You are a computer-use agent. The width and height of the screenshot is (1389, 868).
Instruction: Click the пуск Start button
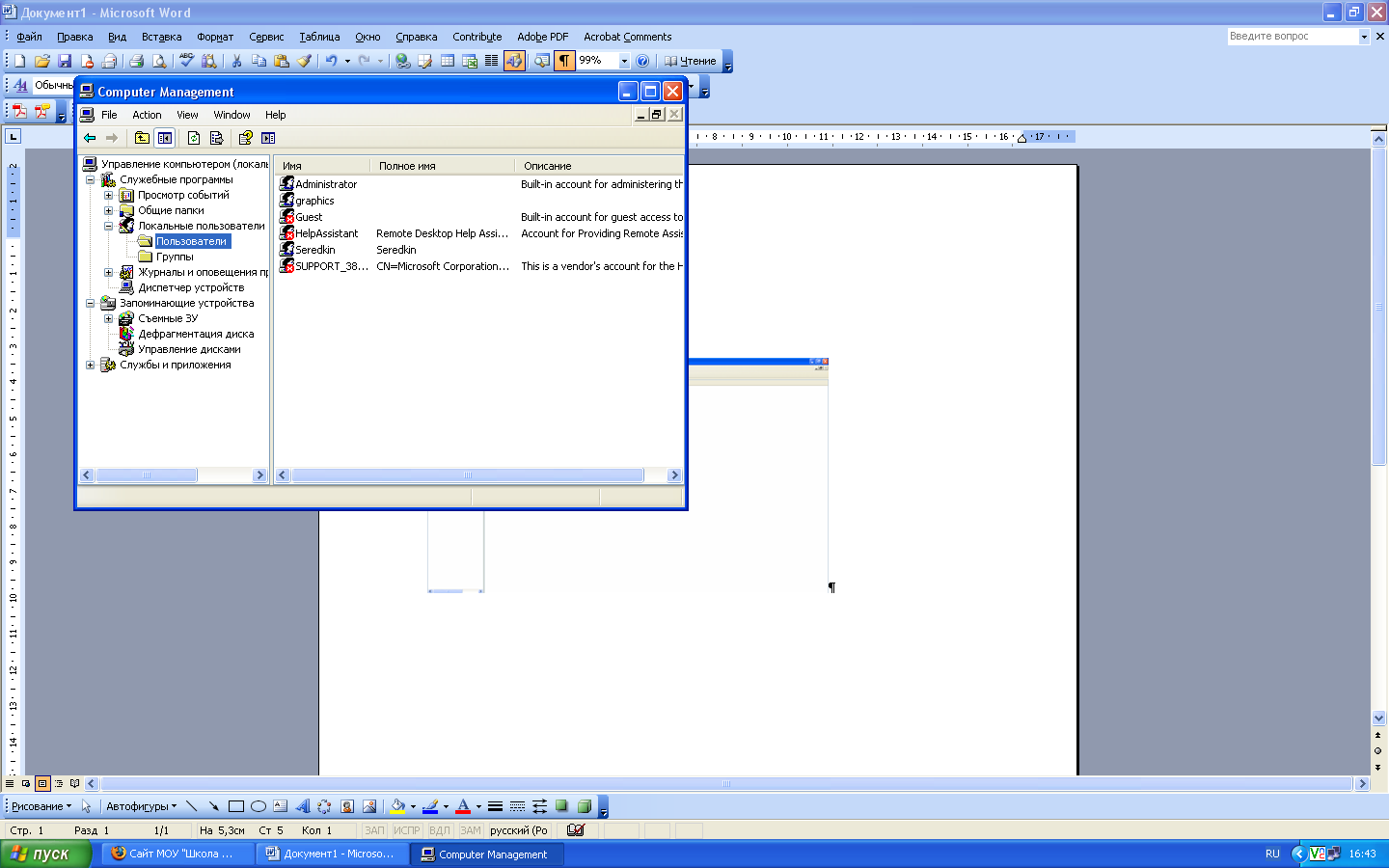point(45,854)
